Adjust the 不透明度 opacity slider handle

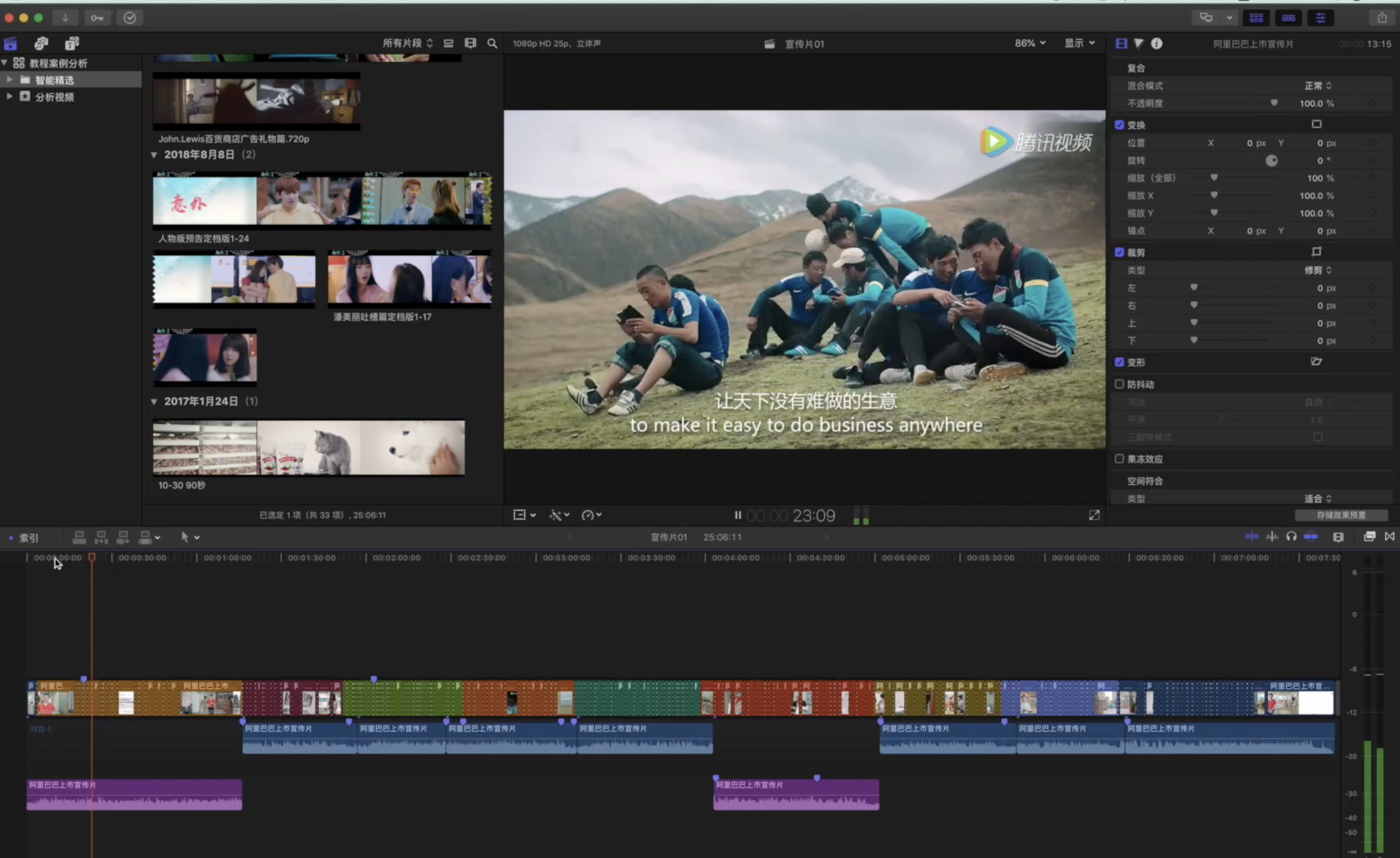[x=1274, y=103]
